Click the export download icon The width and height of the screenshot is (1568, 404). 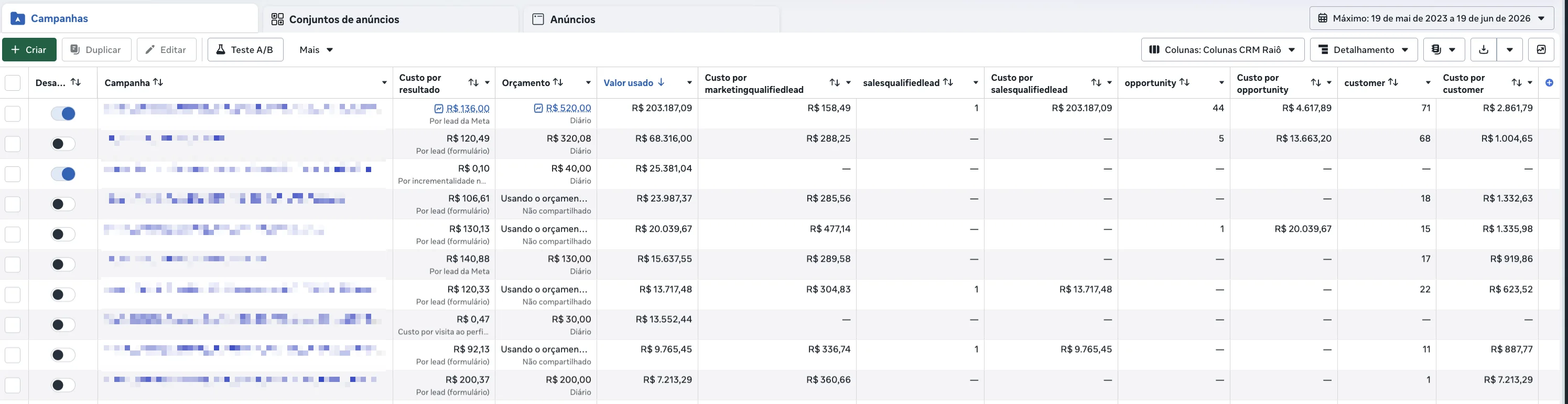(x=1484, y=49)
